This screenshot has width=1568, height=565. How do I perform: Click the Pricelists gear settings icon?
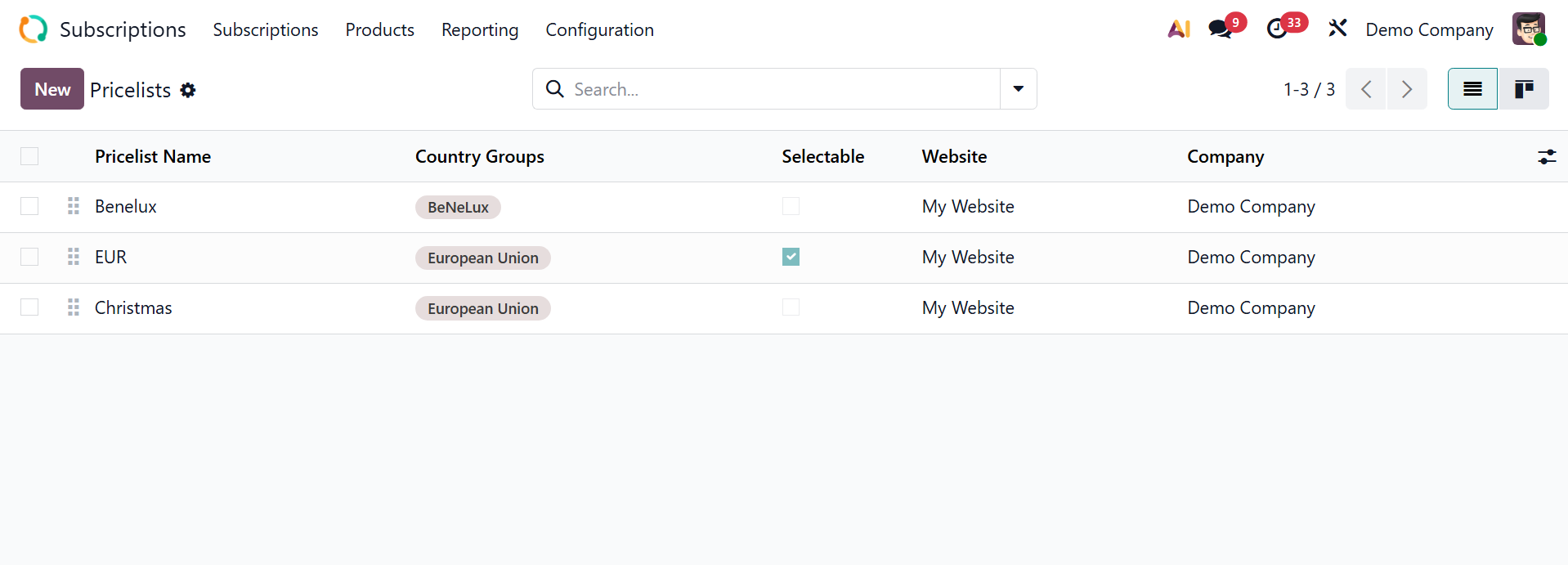click(x=188, y=90)
